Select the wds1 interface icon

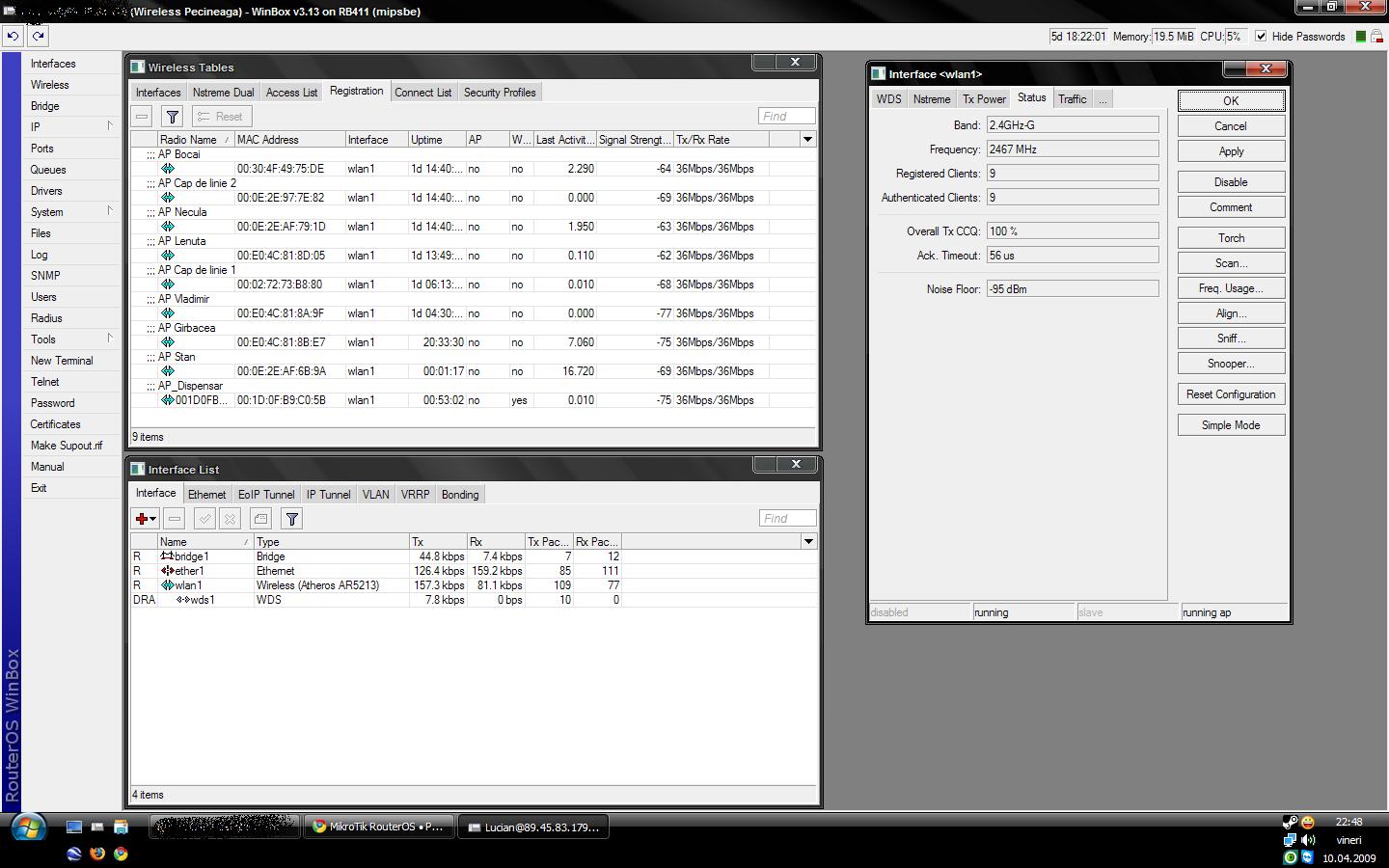click(182, 600)
